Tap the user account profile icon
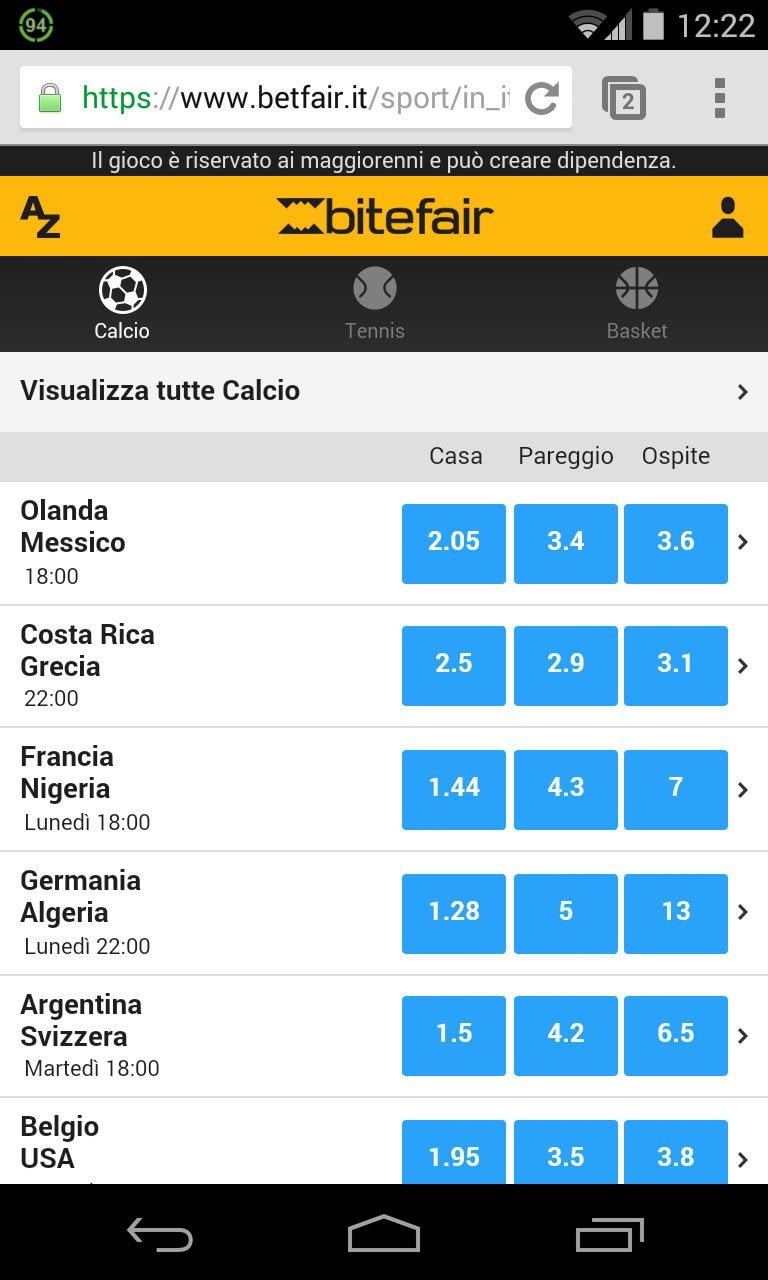The height and width of the screenshot is (1280, 768). pos(727,217)
